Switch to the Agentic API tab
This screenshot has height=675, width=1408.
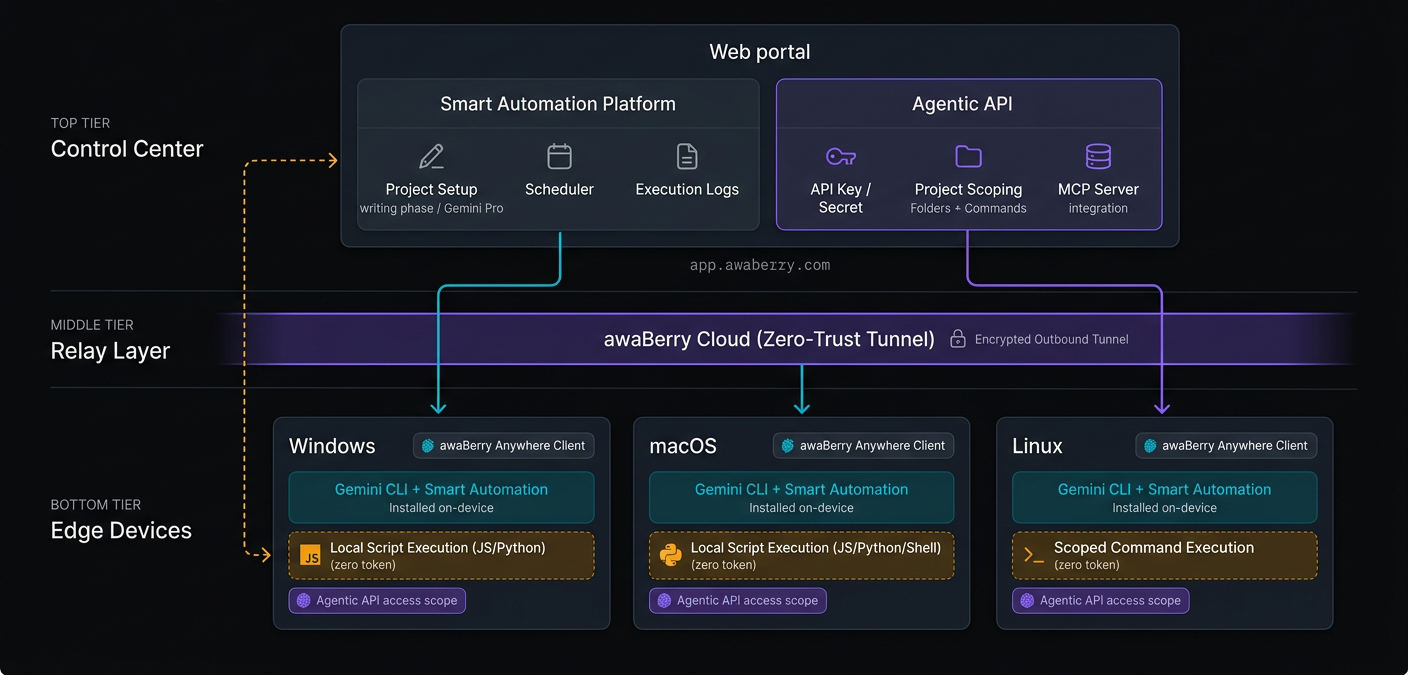point(961,103)
